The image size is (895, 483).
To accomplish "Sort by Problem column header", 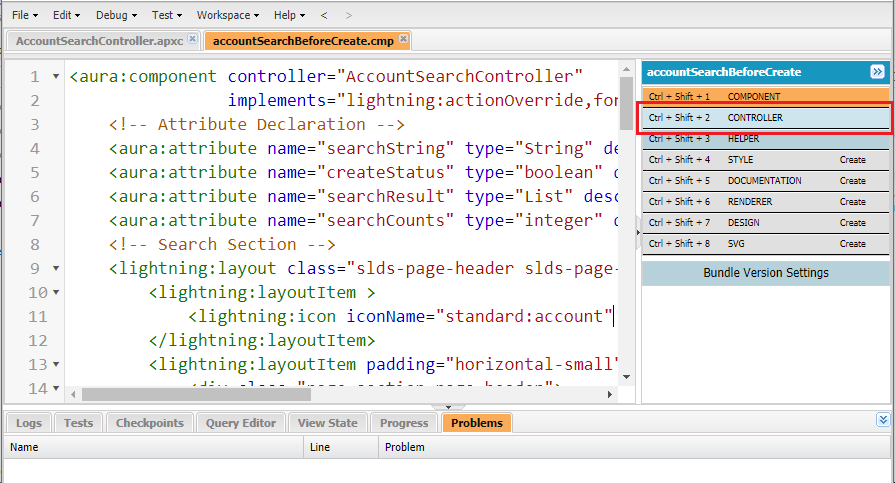I will pyautogui.click(x=634, y=447).
